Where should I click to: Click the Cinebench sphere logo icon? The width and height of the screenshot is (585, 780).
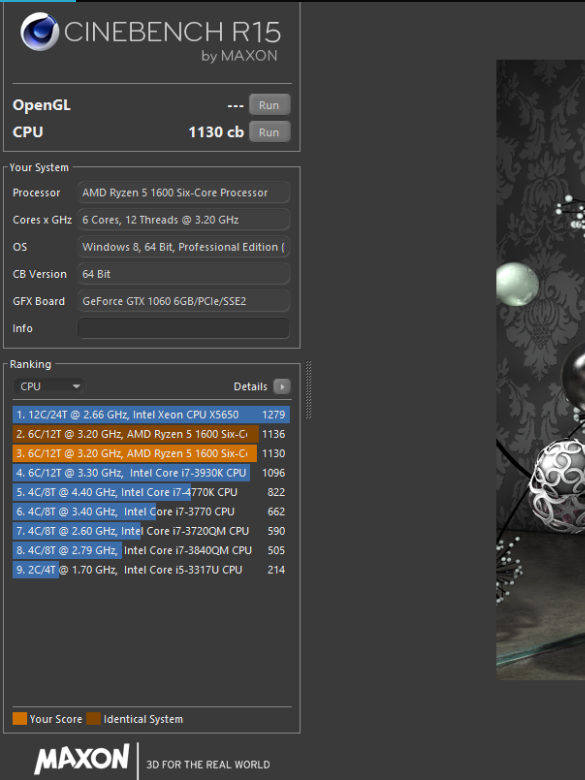[40, 31]
